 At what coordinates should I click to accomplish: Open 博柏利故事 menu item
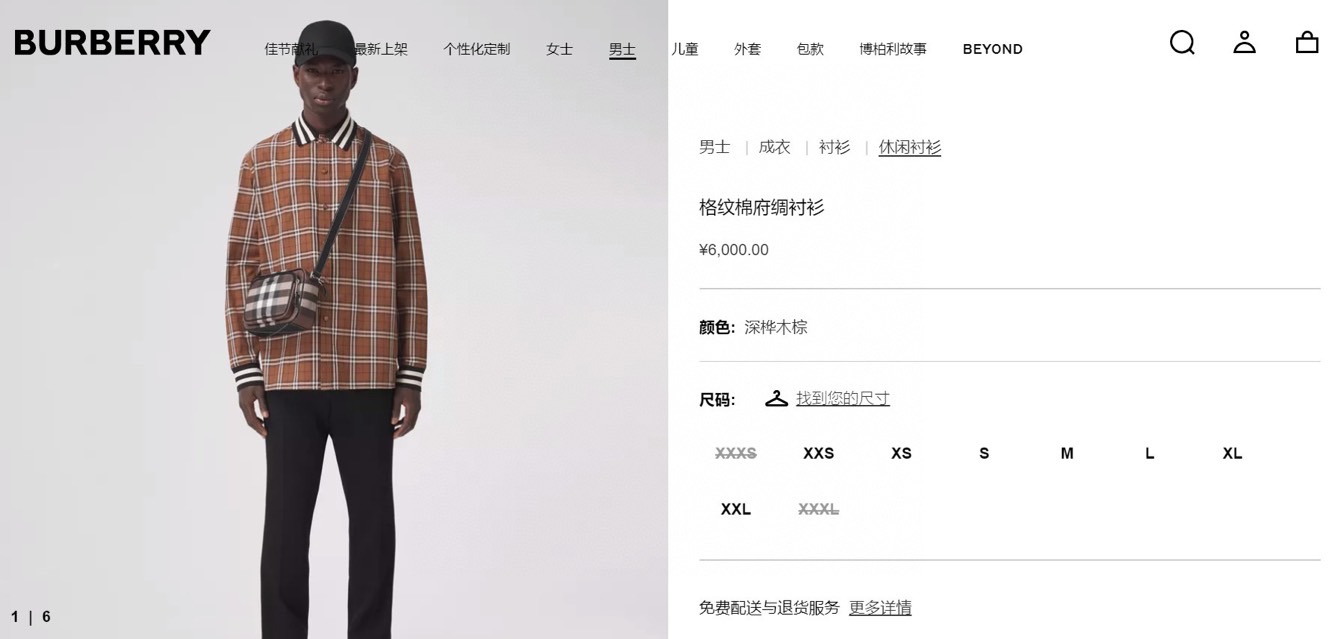[892, 49]
